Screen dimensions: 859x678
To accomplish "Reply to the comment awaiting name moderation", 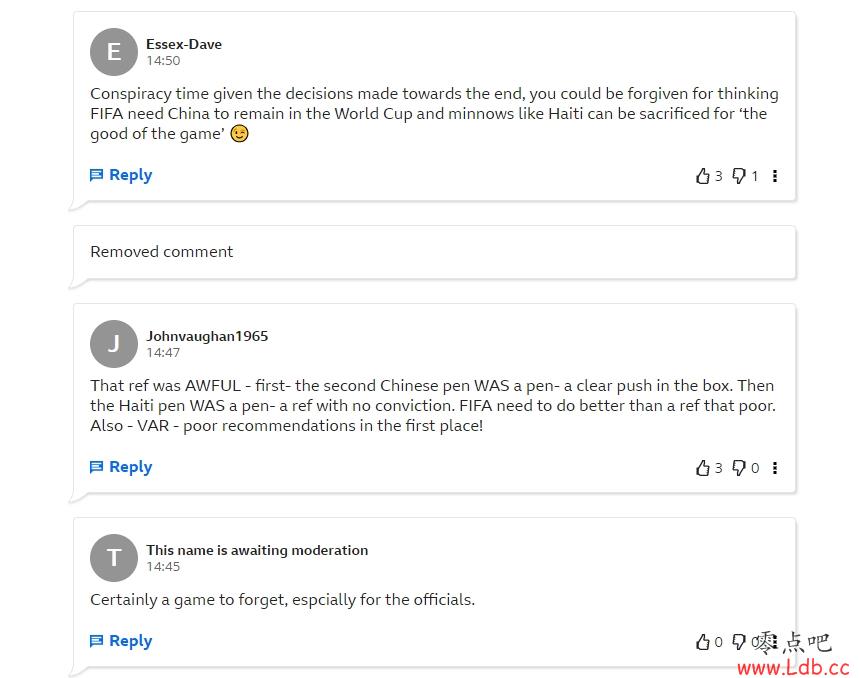I will click(x=121, y=641).
